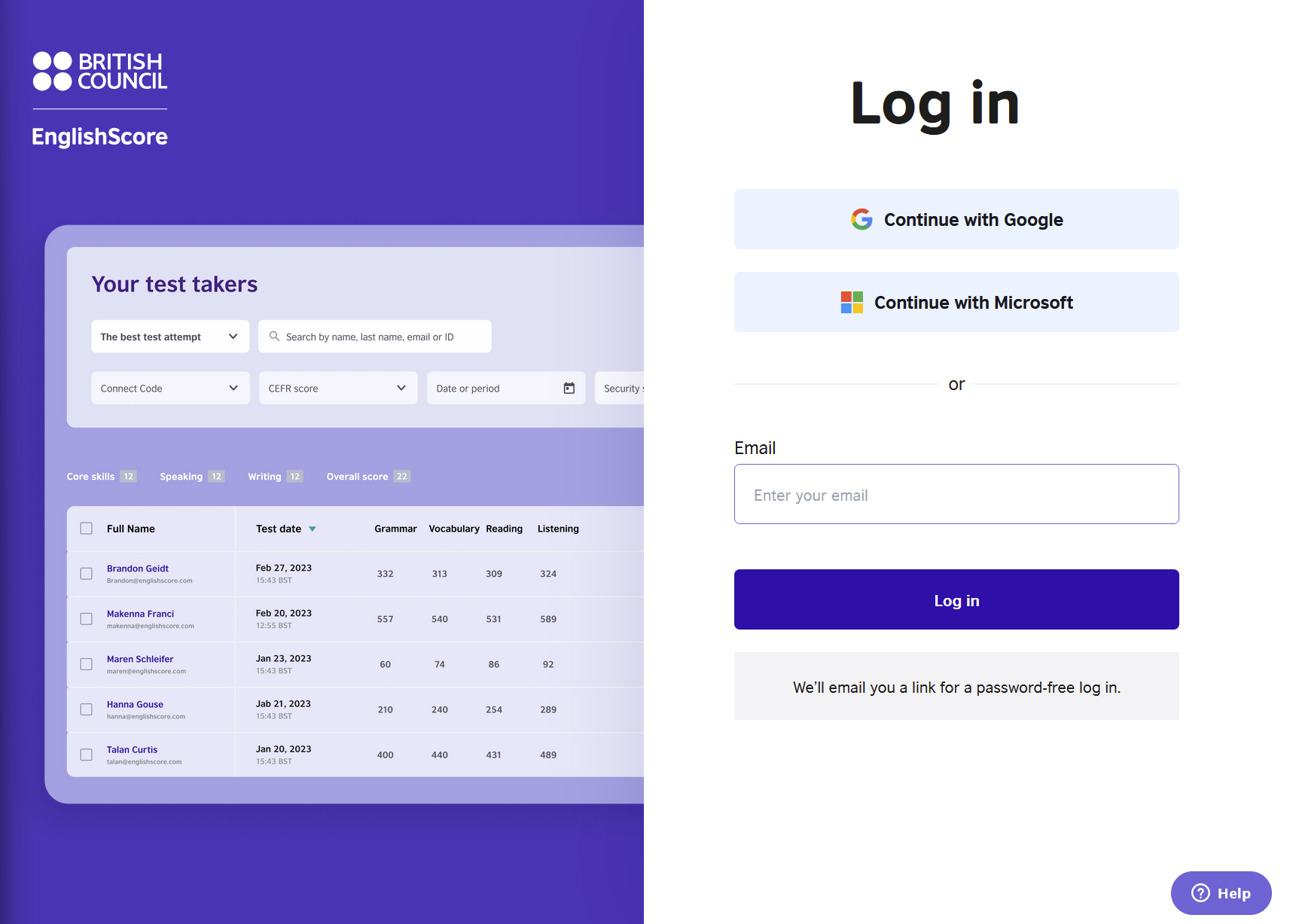Image resolution: width=1290 pixels, height=924 pixels.
Task: Click the Feb 27, 2023 test date
Action: coord(284,568)
